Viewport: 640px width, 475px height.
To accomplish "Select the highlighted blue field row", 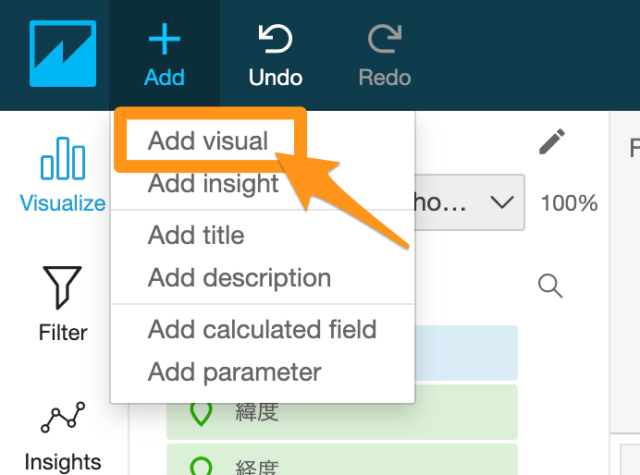I will (x=466, y=353).
